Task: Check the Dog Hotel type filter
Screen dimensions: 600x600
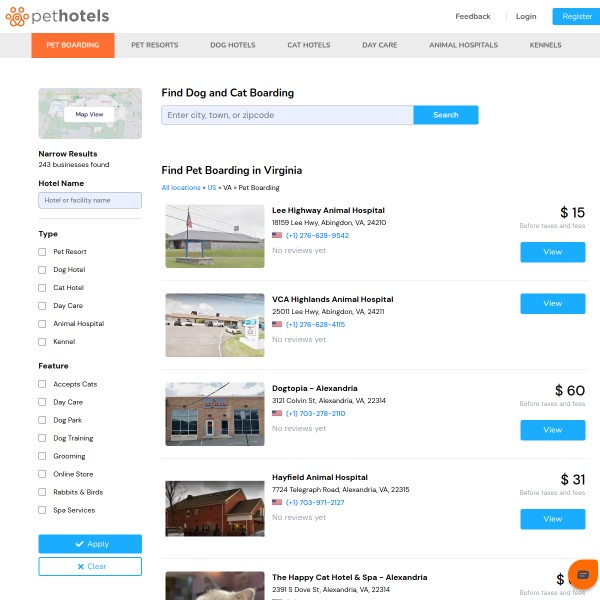Action: click(x=42, y=270)
